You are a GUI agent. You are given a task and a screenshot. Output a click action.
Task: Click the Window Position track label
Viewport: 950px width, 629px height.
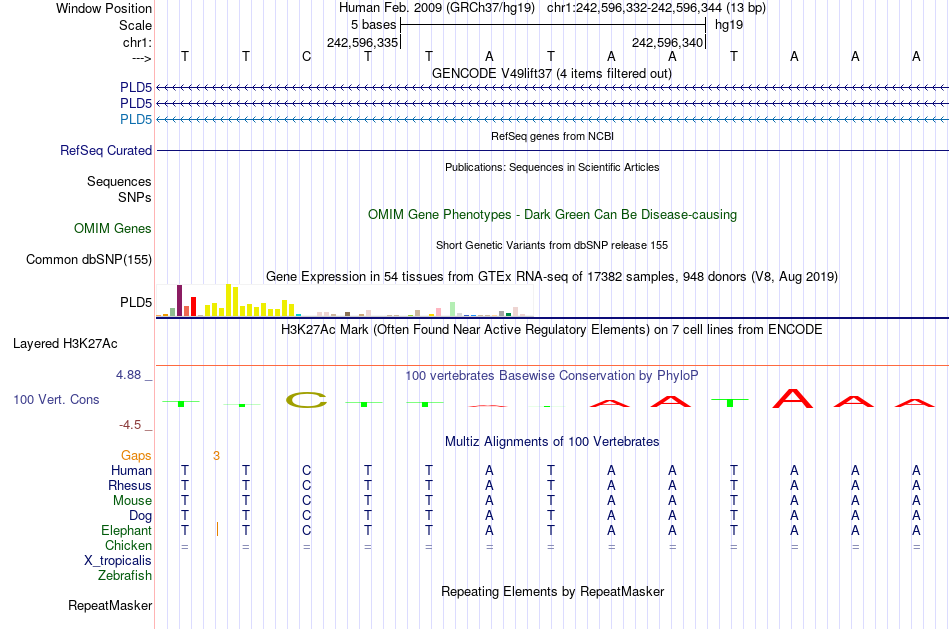tap(104, 8)
